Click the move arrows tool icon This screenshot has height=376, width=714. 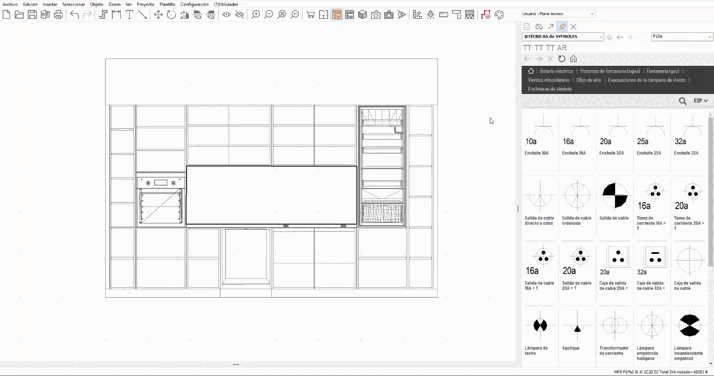158,15
